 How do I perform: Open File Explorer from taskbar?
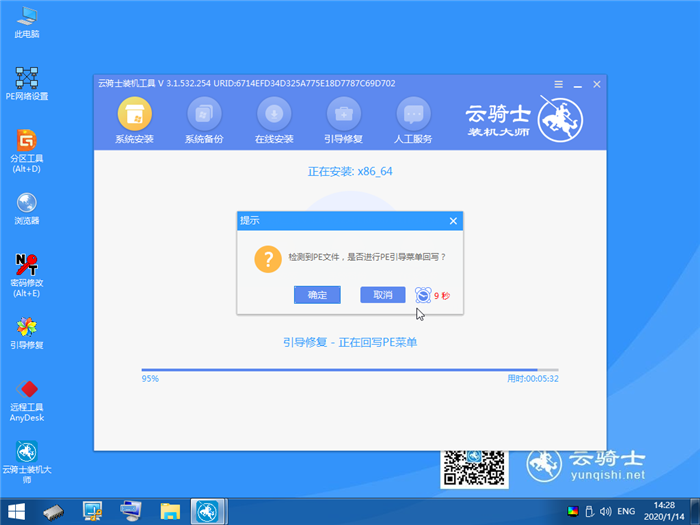(x=170, y=512)
